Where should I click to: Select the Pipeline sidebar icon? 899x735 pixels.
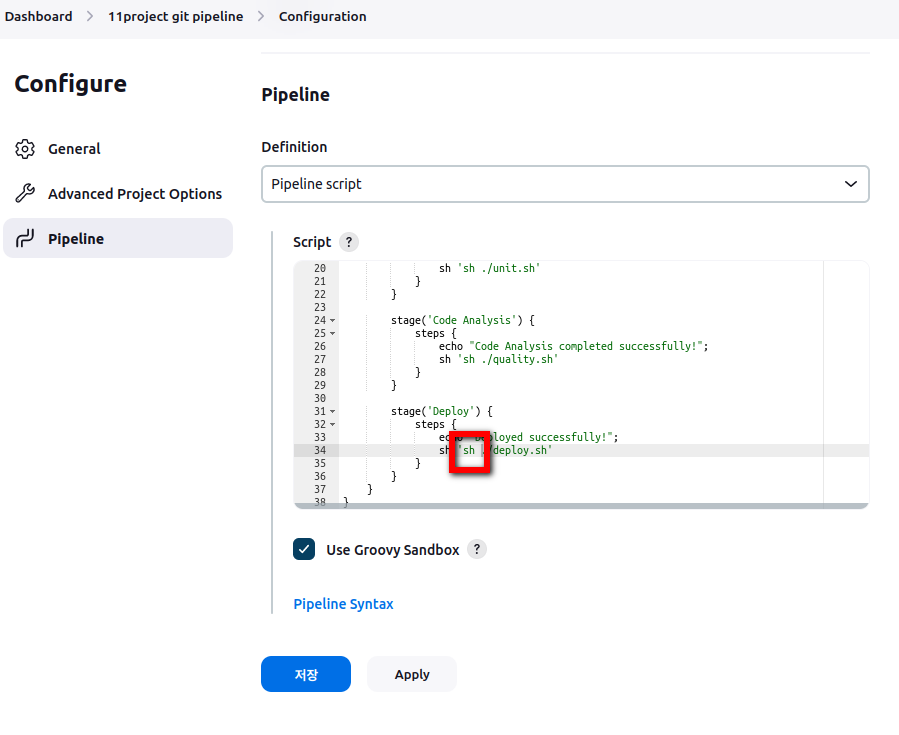(25, 239)
